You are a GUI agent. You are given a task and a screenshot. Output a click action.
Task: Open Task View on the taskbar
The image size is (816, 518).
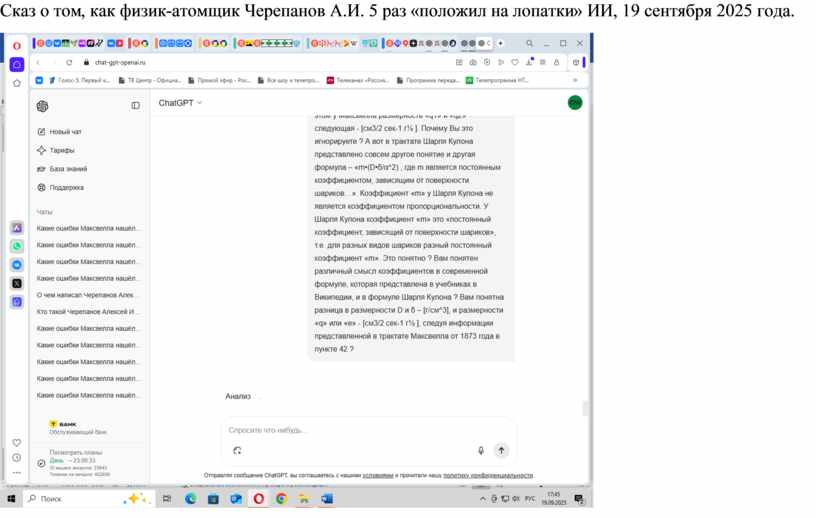pyautogui.click(x=167, y=499)
